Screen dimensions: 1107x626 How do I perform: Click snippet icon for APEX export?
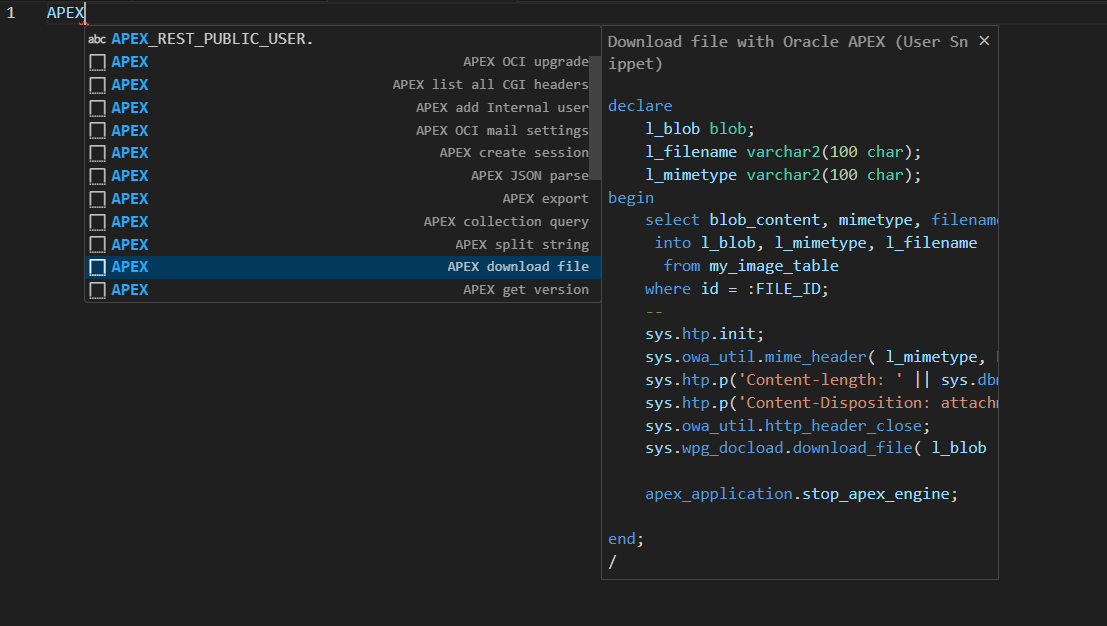(97, 199)
